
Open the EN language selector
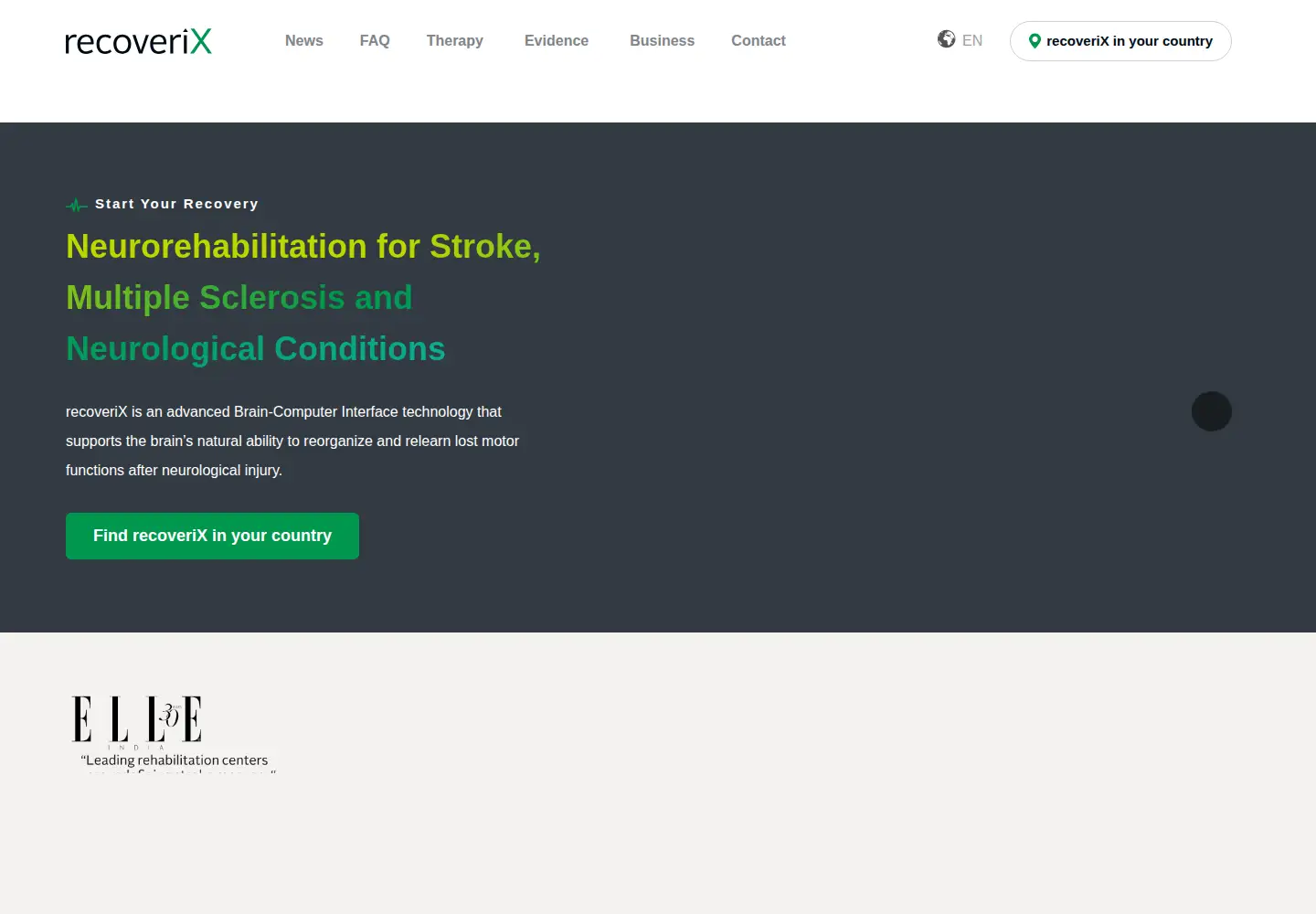point(972,41)
